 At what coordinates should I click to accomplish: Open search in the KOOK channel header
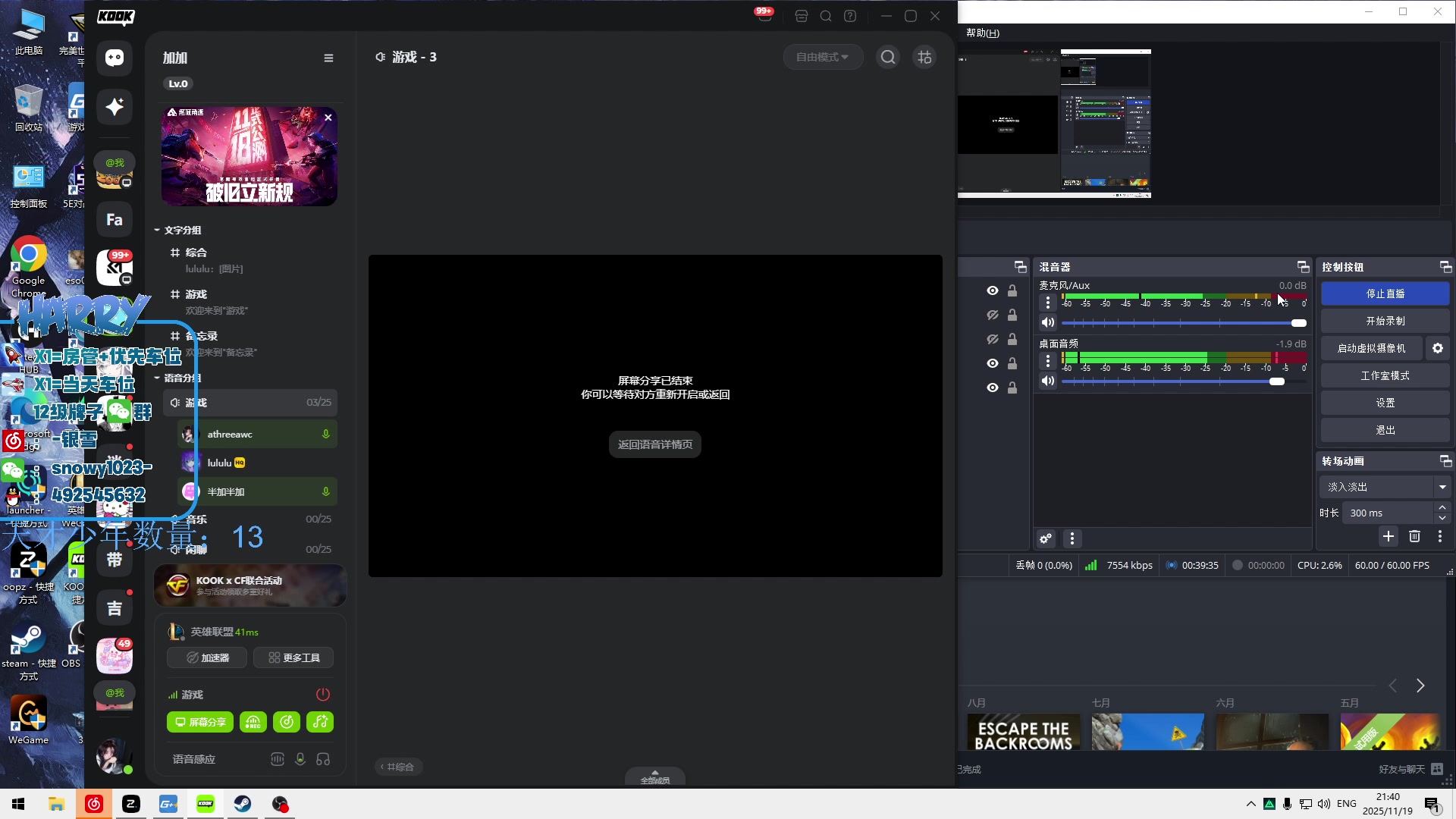888,57
